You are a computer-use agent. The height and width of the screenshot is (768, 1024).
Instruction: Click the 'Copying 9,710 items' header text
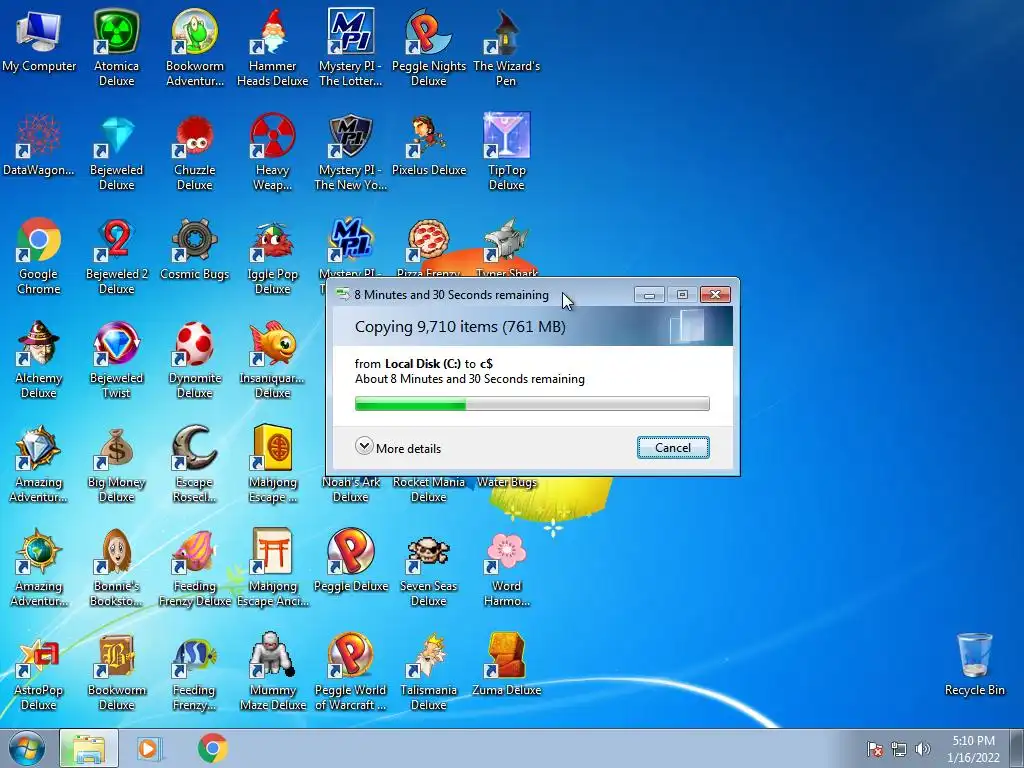[x=460, y=327]
